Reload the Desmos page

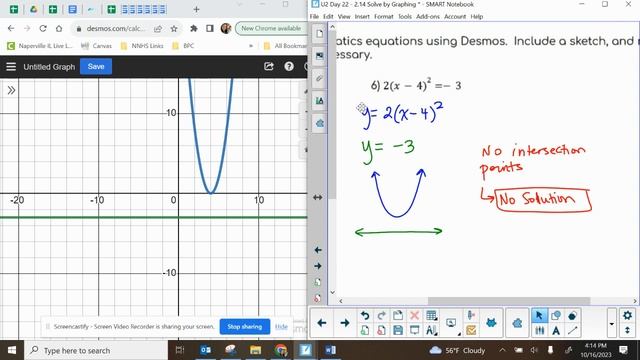pyautogui.click(x=43, y=29)
